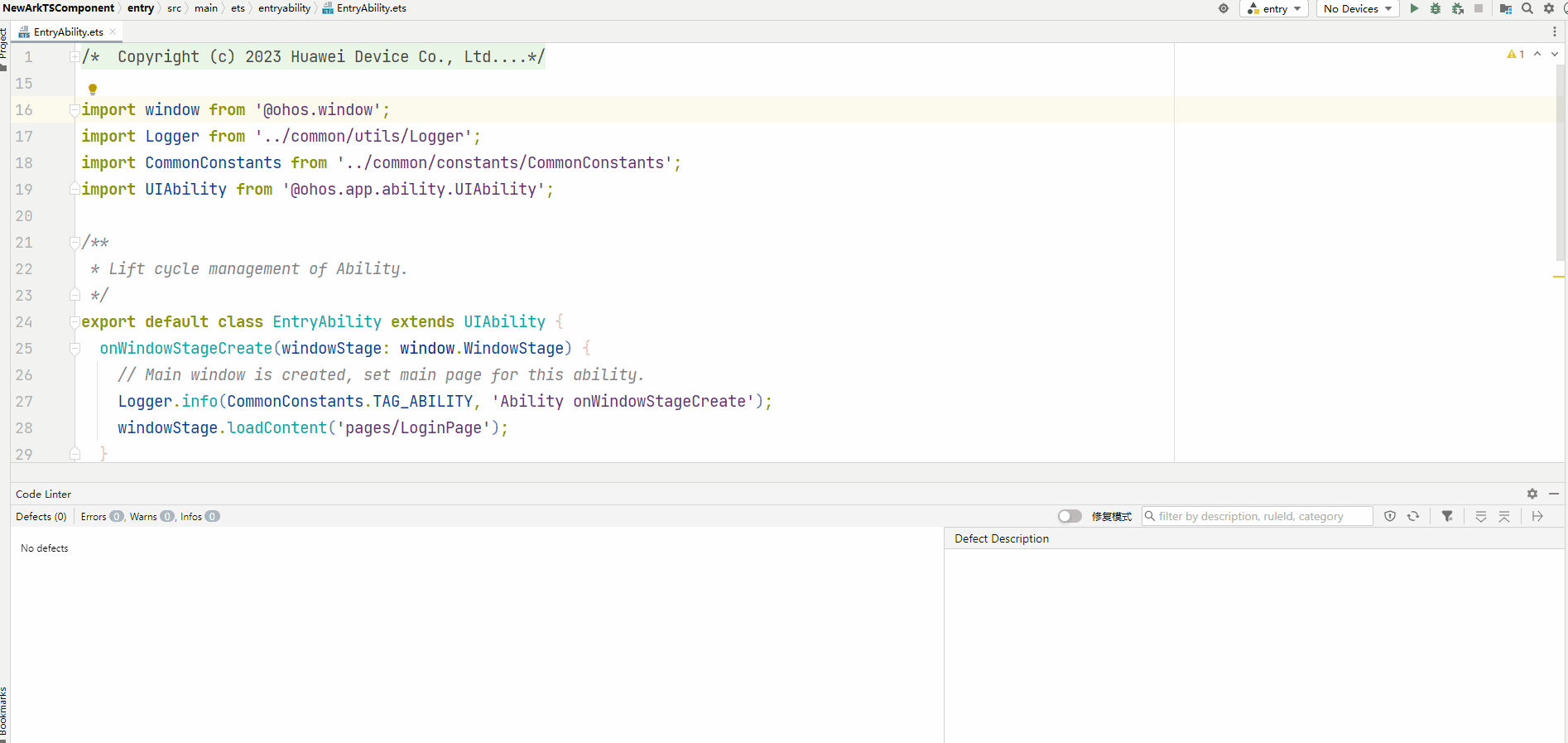Expand the folded copyright comment on line 1
Screen dimensions: 1568x743
[75, 56]
